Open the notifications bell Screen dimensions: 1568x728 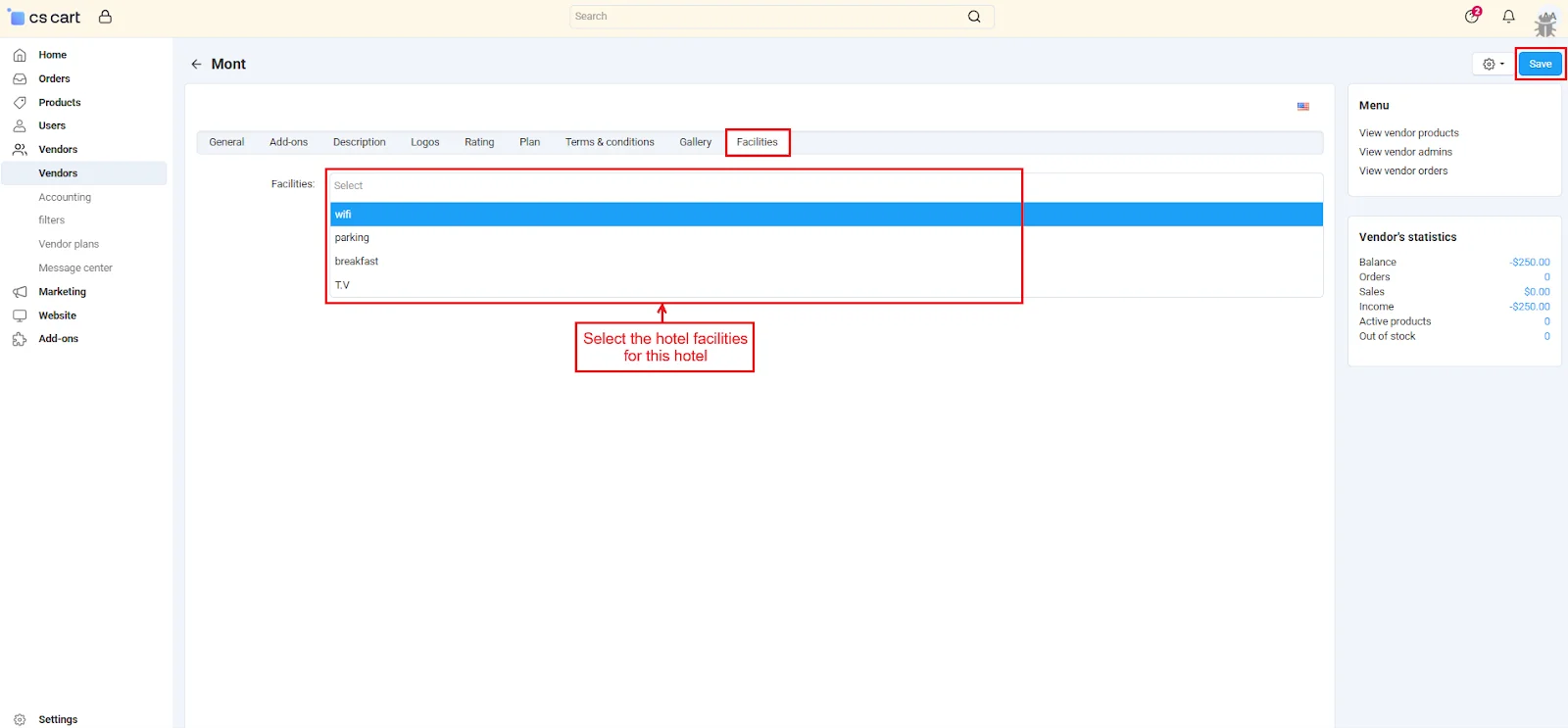(1508, 17)
